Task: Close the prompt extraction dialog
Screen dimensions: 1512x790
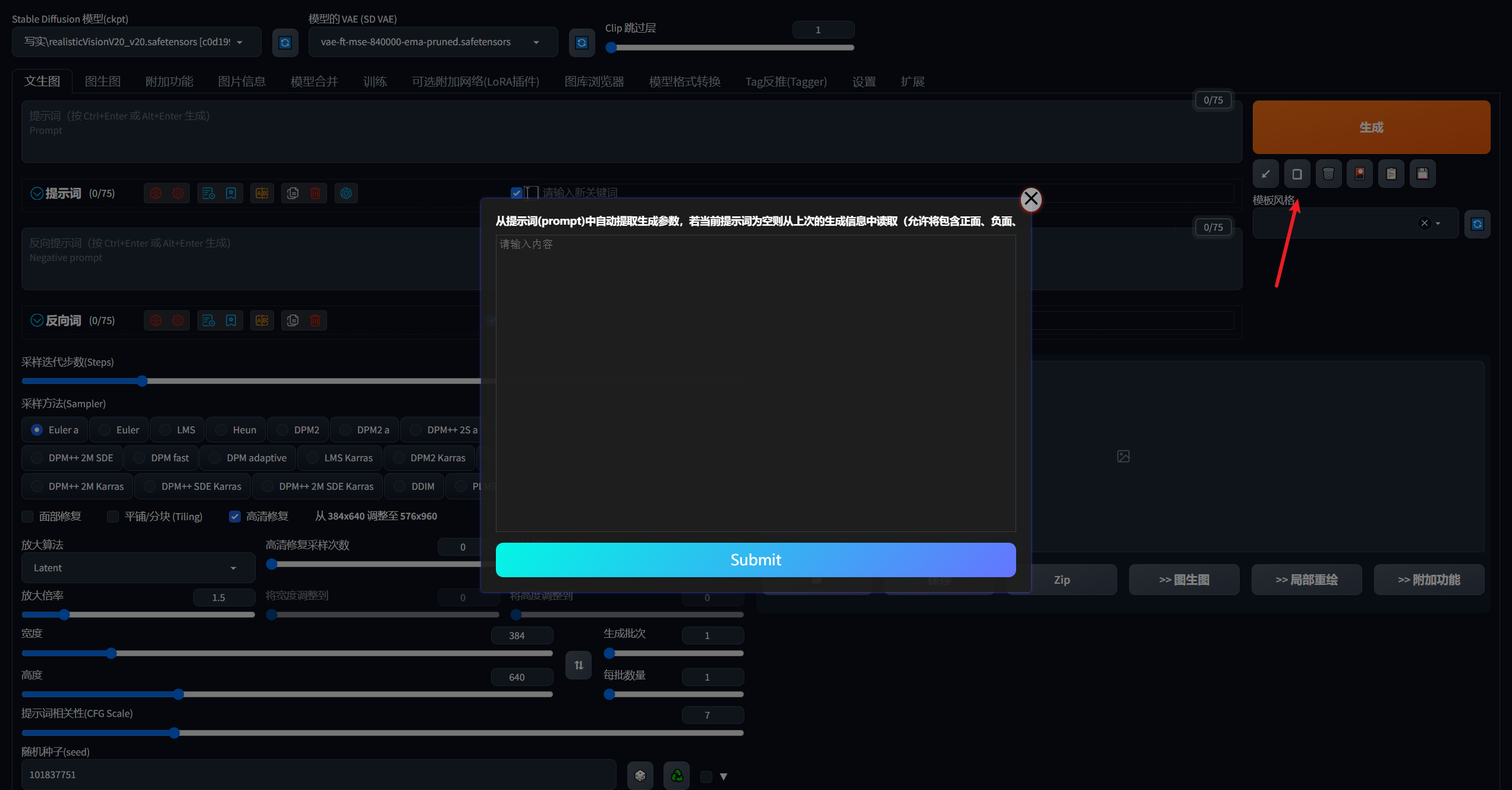Action: pos(1031,199)
